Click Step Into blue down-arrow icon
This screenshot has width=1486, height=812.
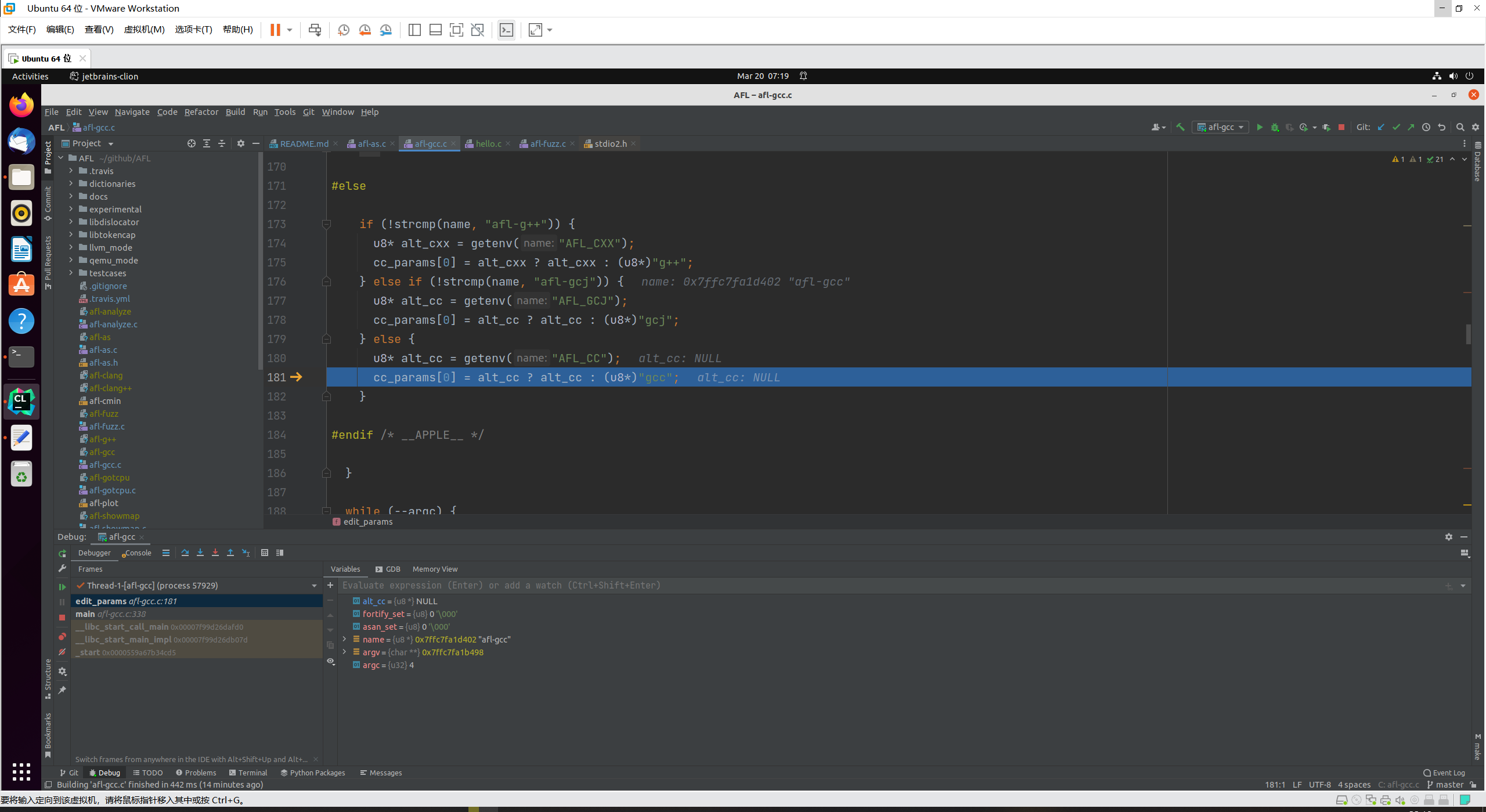(x=200, y=553)
